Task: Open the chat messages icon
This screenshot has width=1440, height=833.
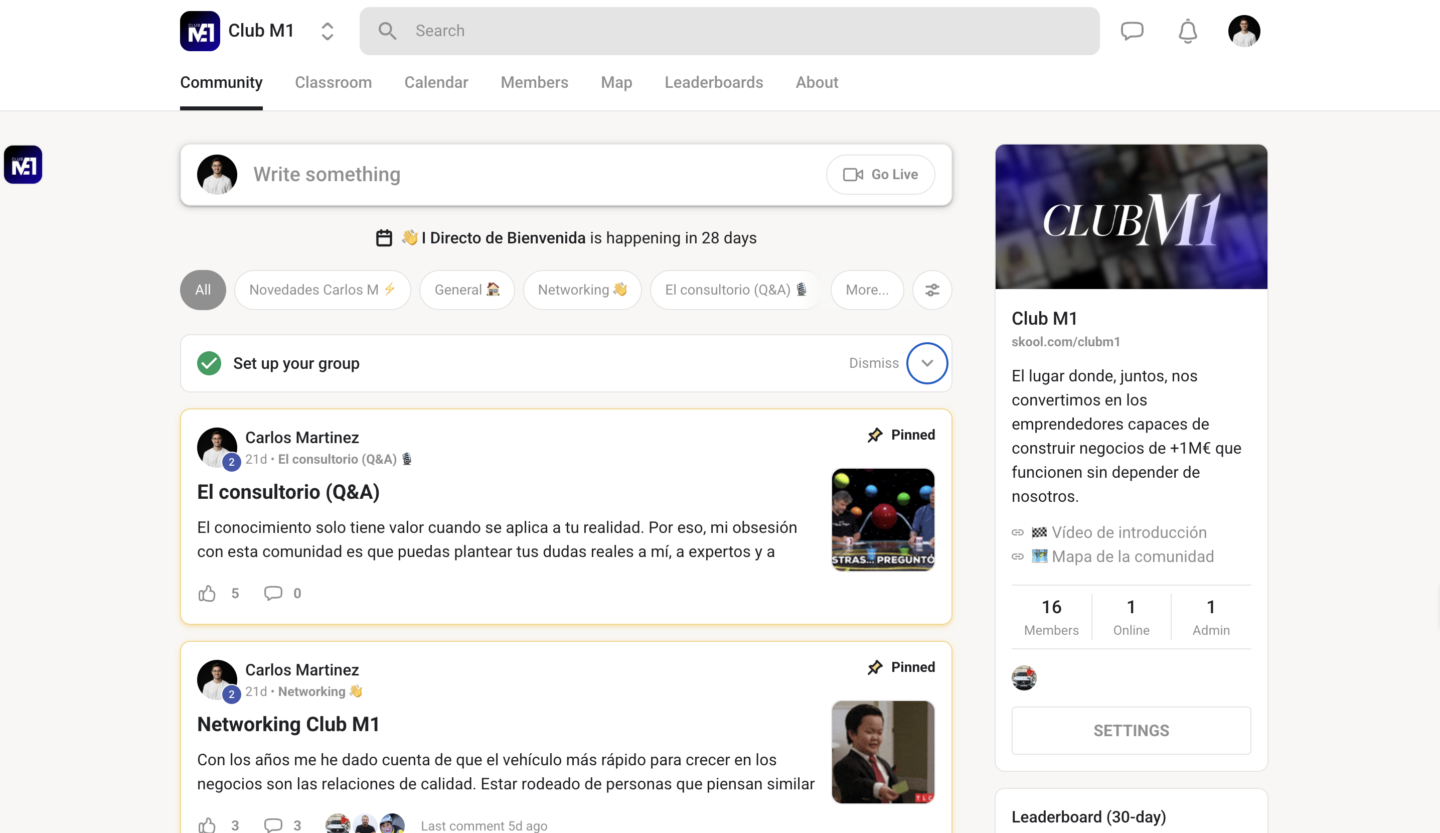Action: (1132, 31)
